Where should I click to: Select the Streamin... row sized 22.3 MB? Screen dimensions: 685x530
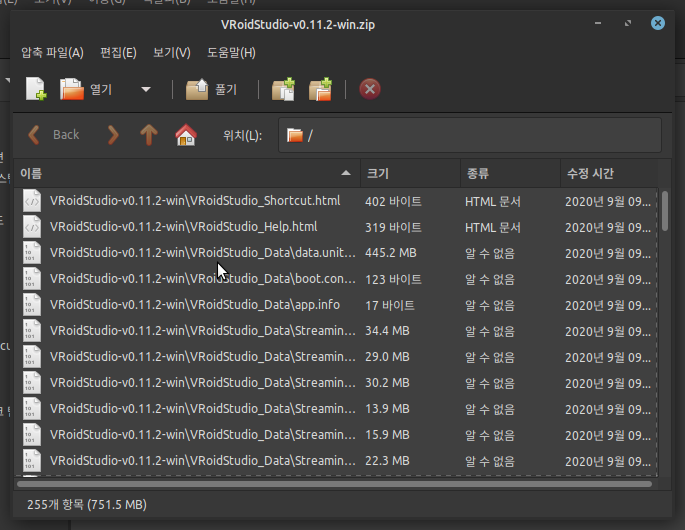pos(336,461)
